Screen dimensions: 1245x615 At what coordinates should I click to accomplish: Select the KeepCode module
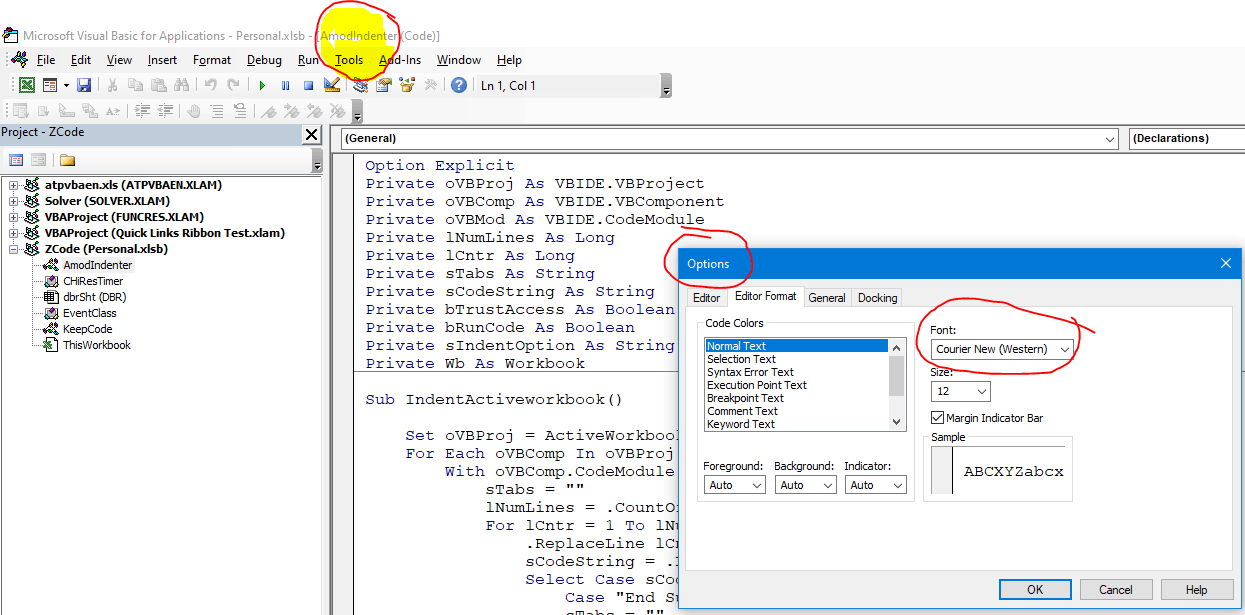click(88, 329)
